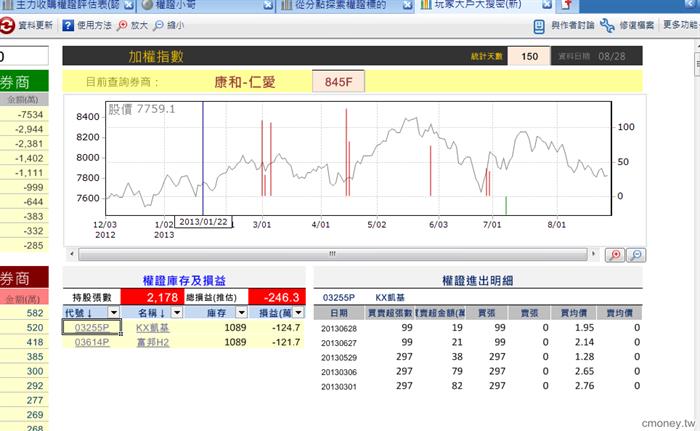The image size is (700, 431).
Task: Click the blue 2013/01/22 chart date marker
Action: click(x=203, y=222)
